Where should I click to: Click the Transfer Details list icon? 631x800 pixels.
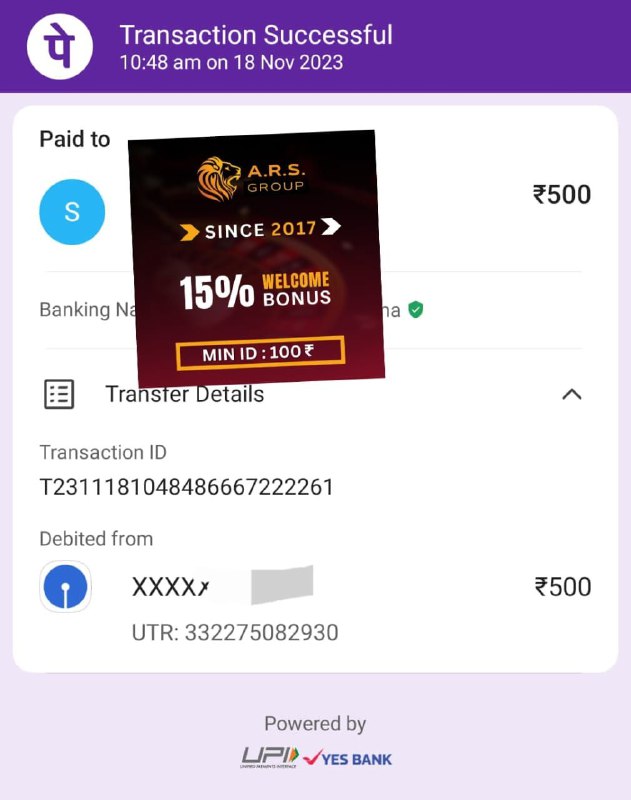point(59,394)
